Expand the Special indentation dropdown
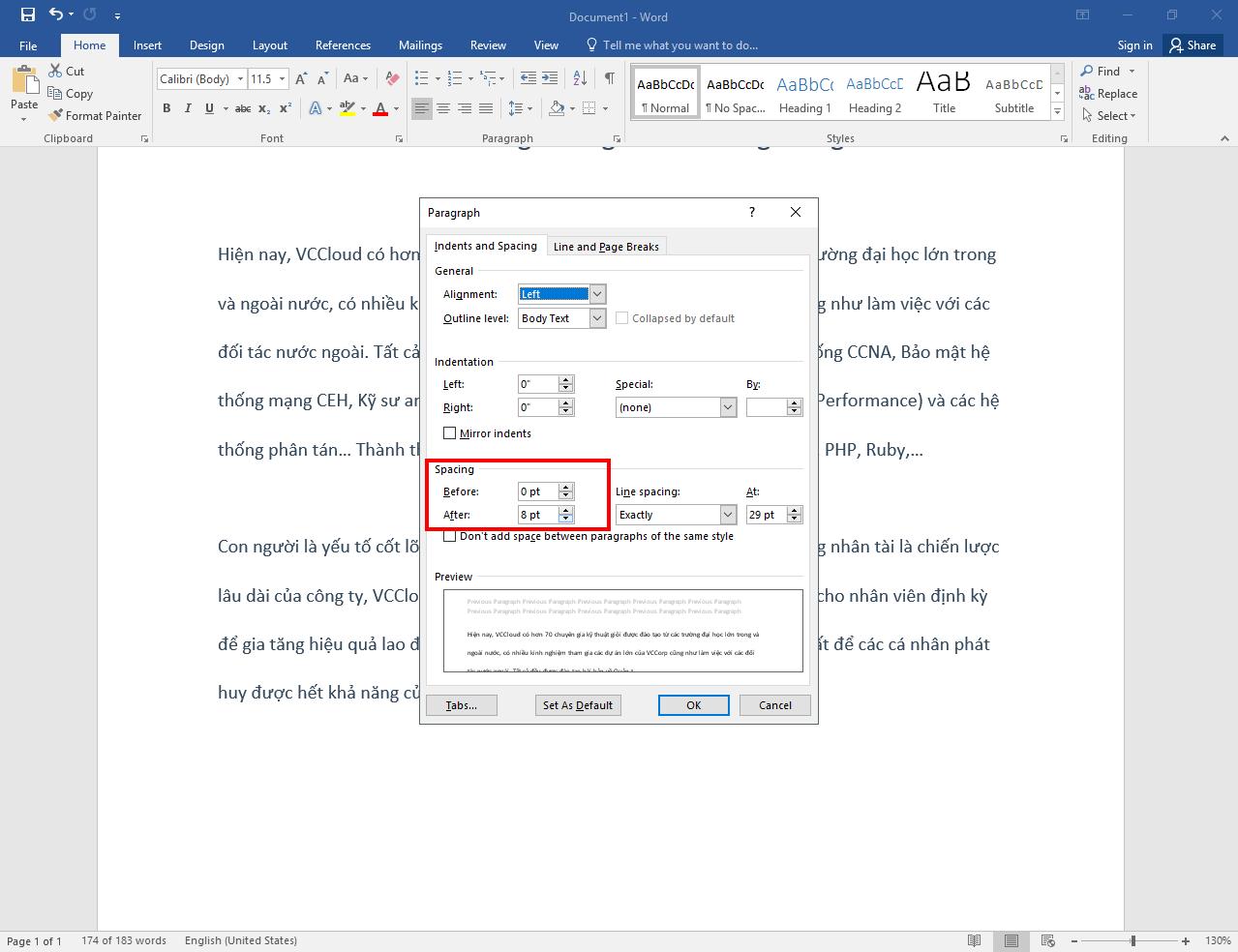The height and width of the screenshot is (952, 1238). [x=728, y=407]
